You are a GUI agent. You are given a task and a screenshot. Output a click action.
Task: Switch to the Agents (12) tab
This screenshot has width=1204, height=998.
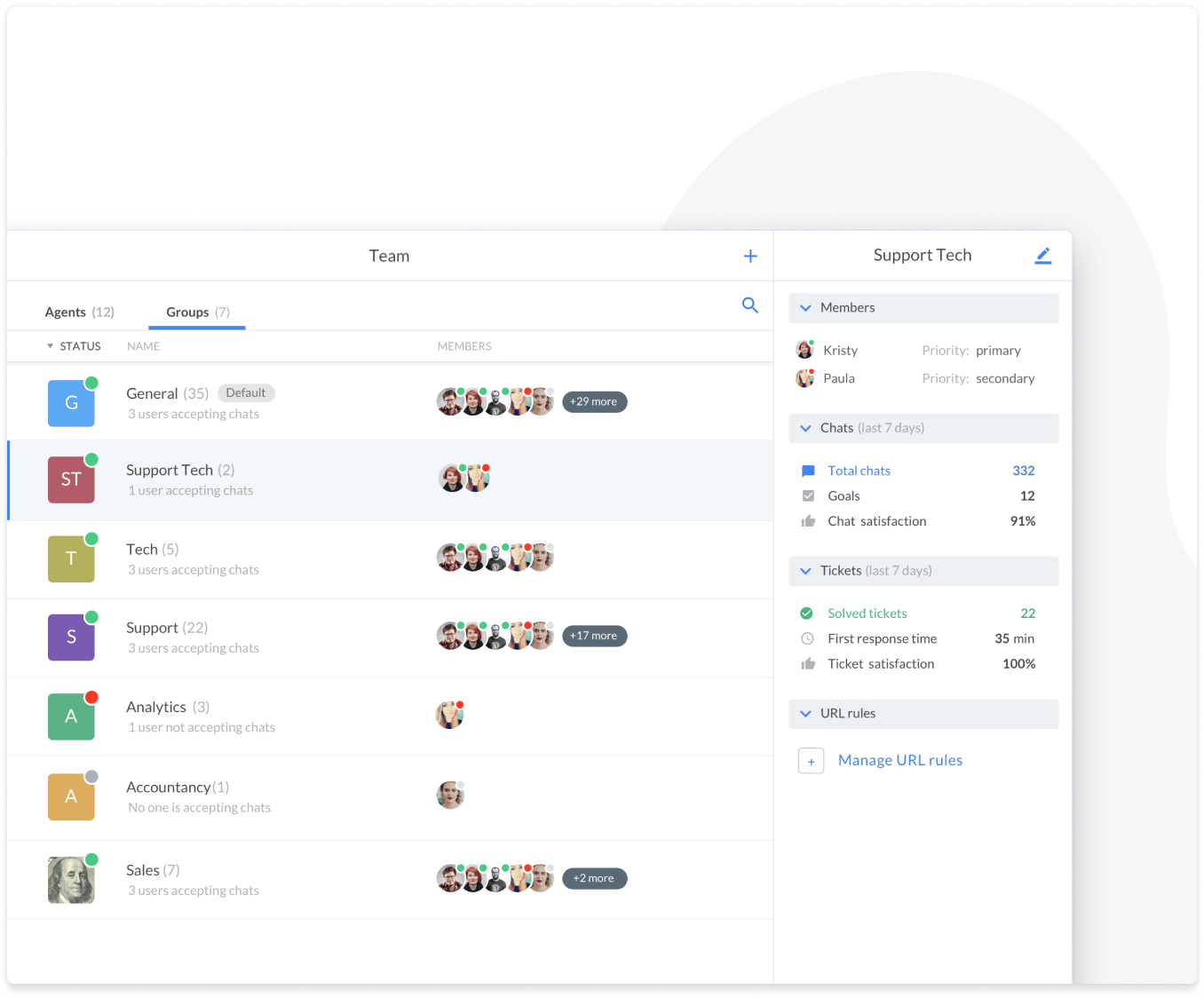click(79, 313)
